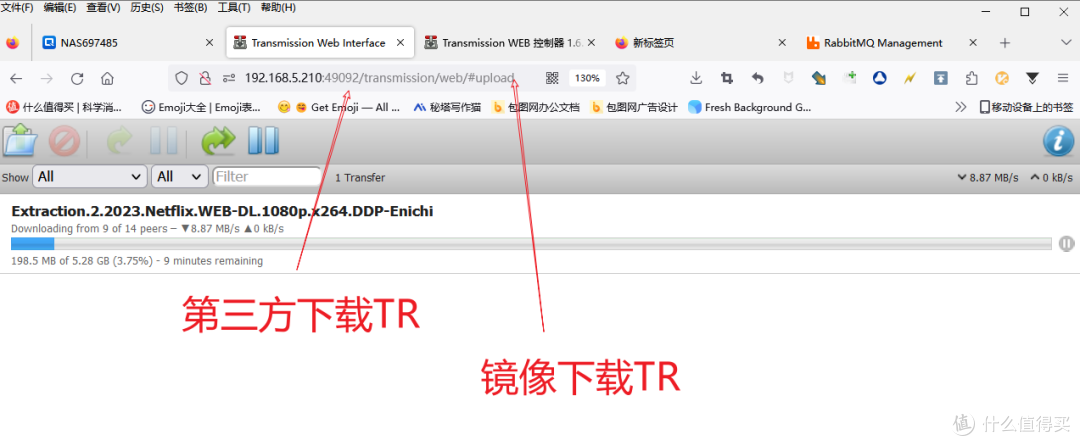This screenshot has height=446, width=1080.
Task: Open the state filter dropdown showing All
Action: tap(90, 177)
